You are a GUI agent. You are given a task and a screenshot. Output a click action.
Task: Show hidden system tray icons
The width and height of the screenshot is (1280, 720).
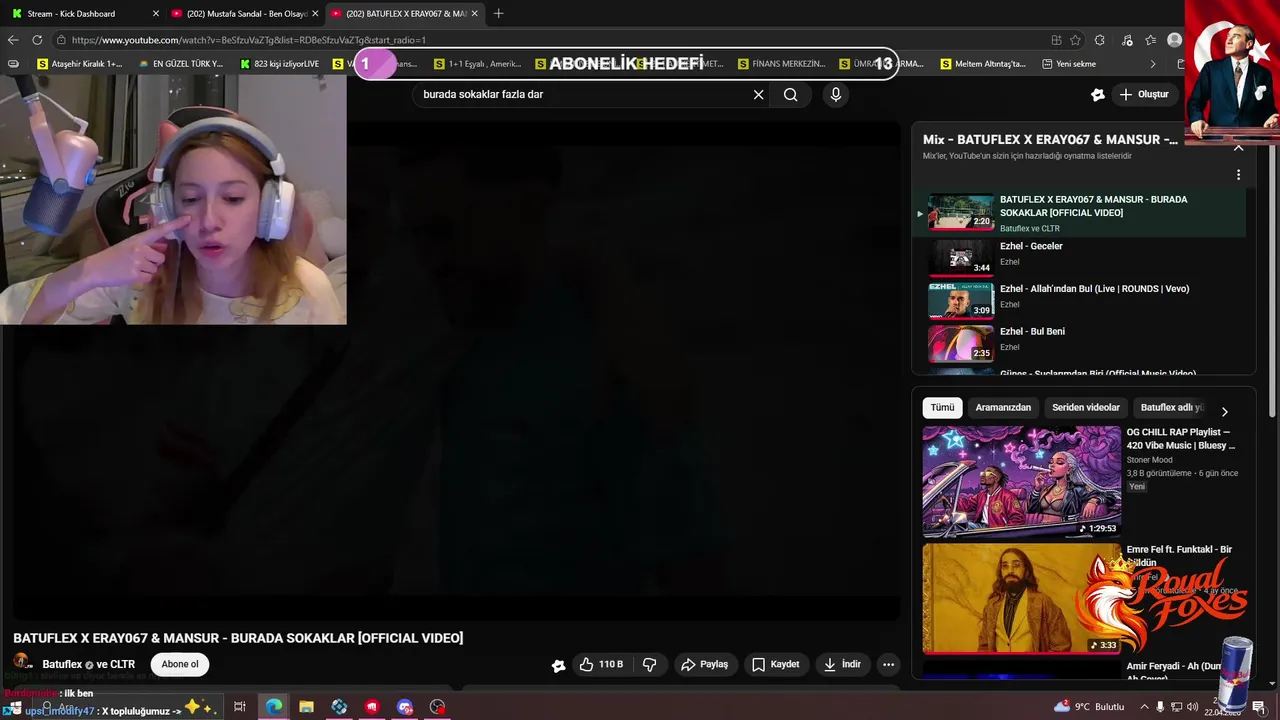1143,707
